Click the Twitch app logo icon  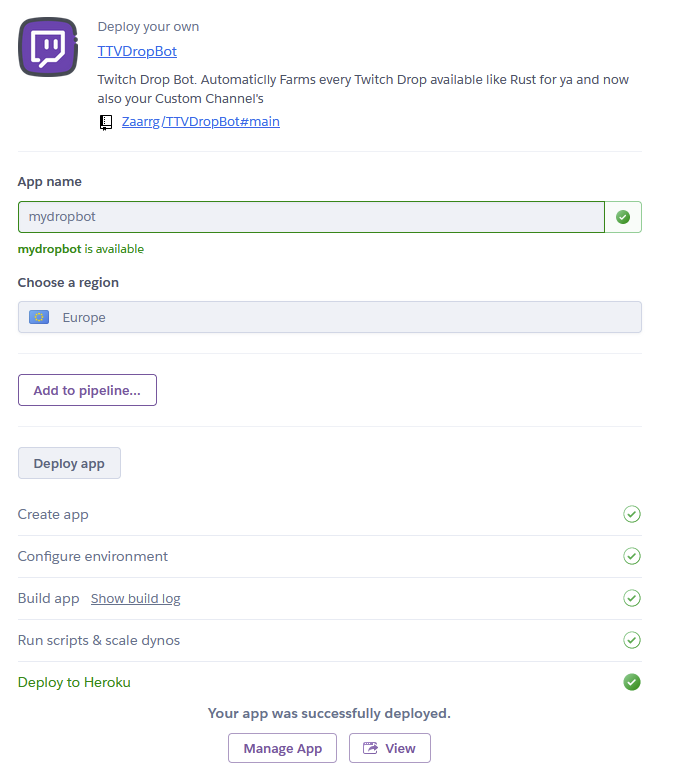[x=48, y=47]
